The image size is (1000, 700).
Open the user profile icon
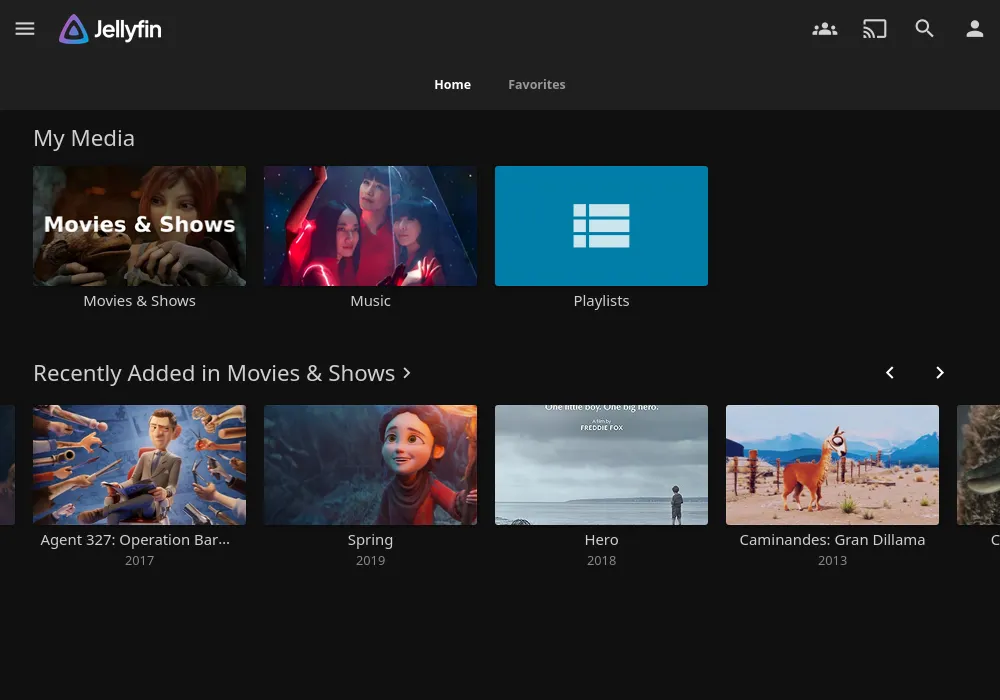tap(975, 29)
